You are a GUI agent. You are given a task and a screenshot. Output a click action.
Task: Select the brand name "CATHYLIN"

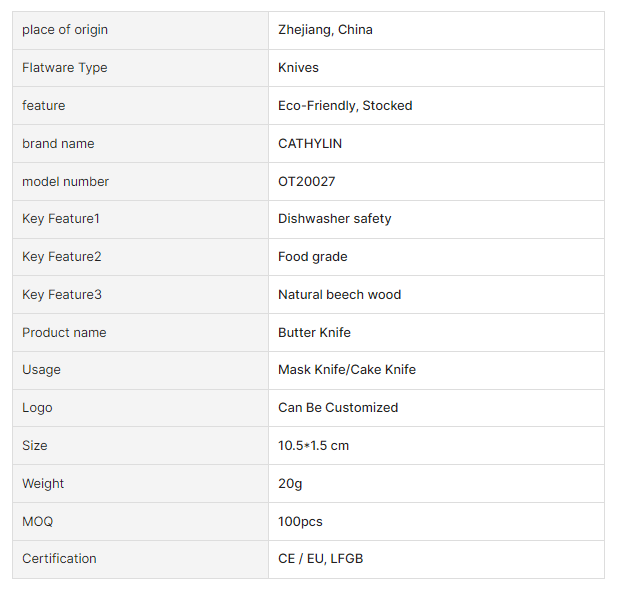310,144
